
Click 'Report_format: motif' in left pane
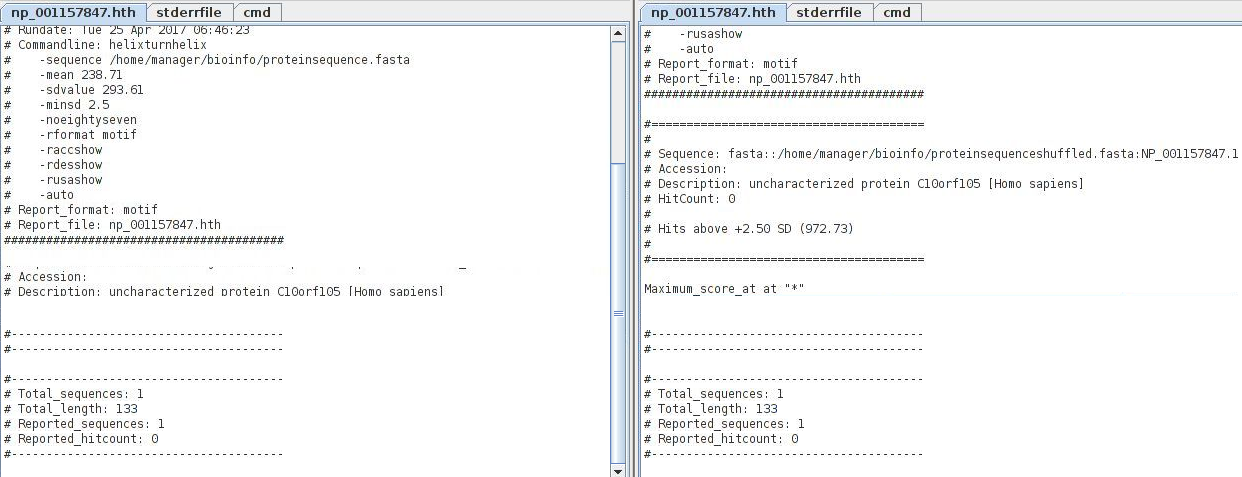coord(87,210)
